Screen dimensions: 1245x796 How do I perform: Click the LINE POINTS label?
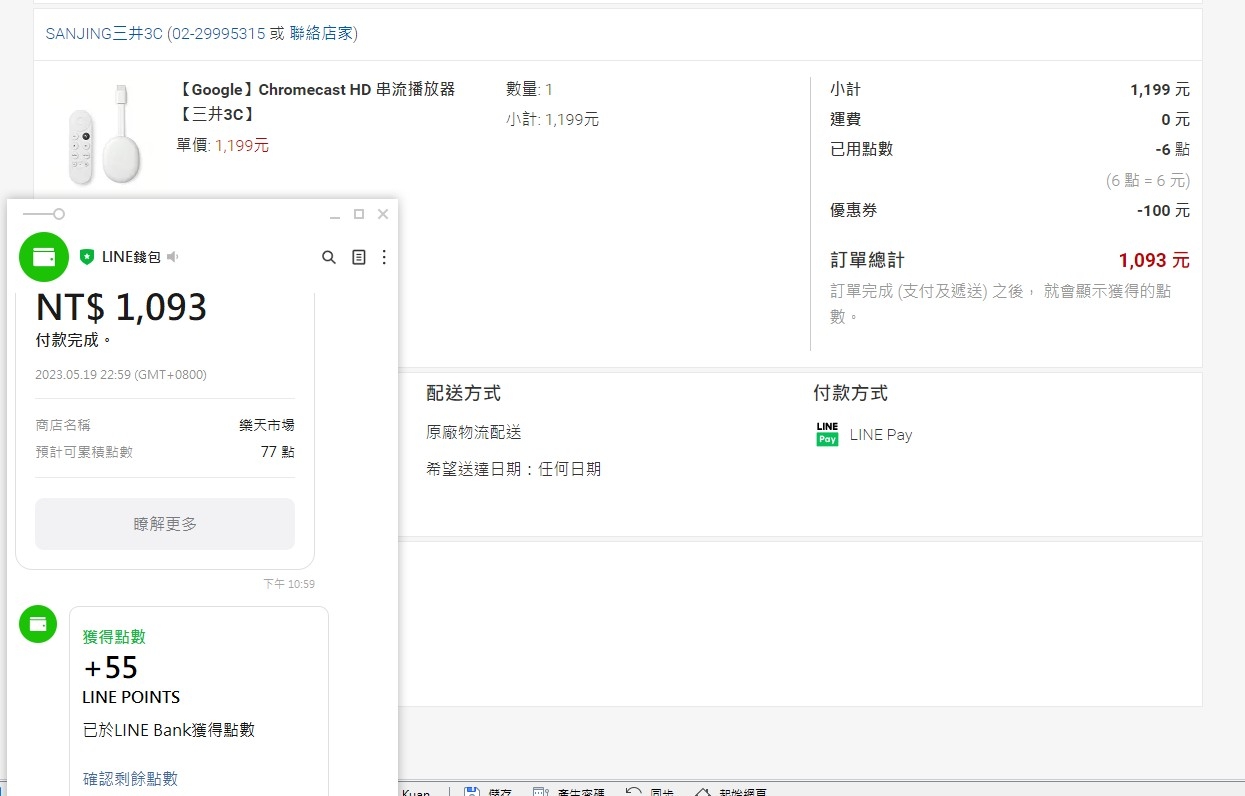click(x=131, y=697)
